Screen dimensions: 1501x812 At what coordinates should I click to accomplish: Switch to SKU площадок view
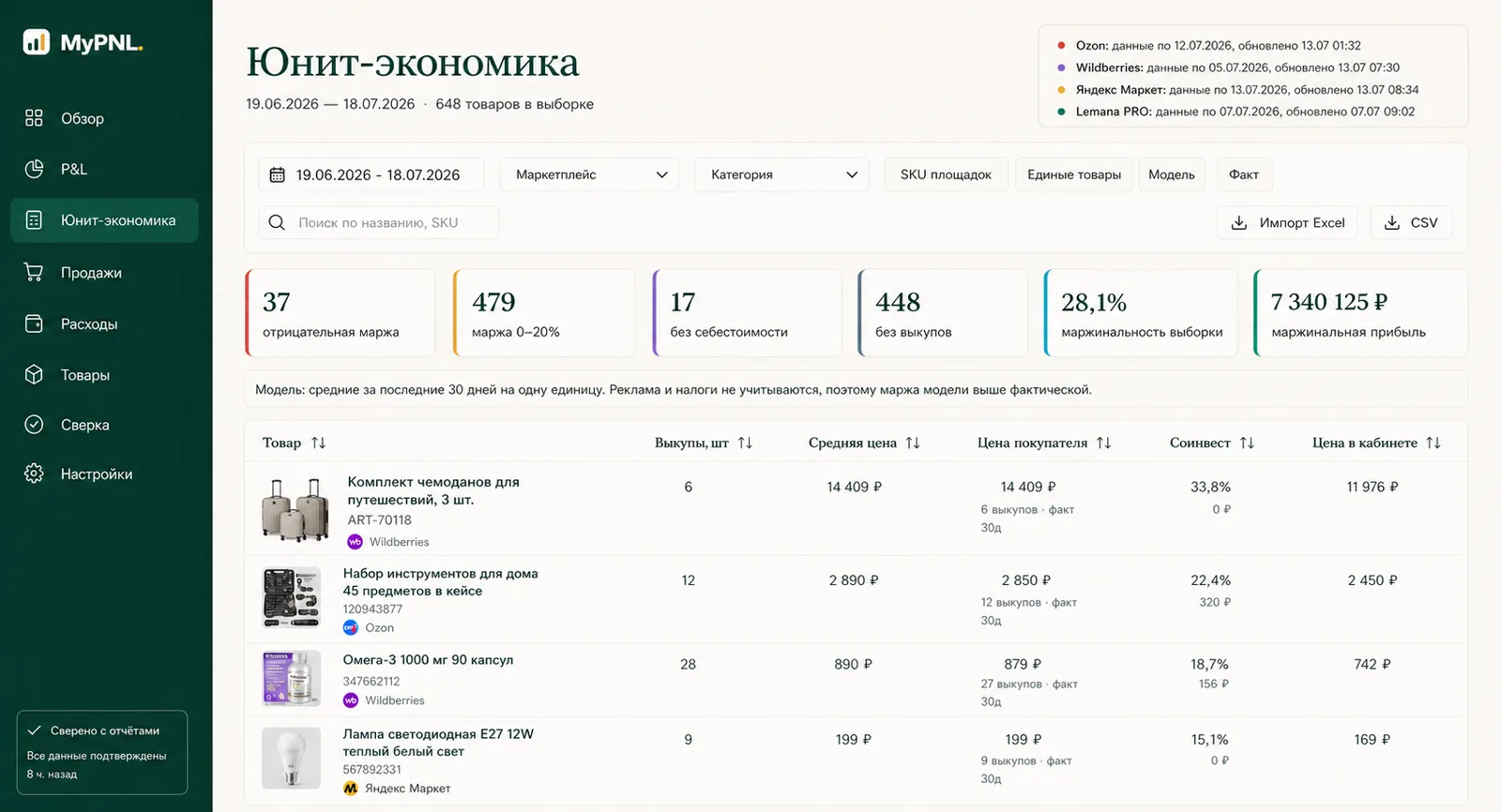[946, 174]
